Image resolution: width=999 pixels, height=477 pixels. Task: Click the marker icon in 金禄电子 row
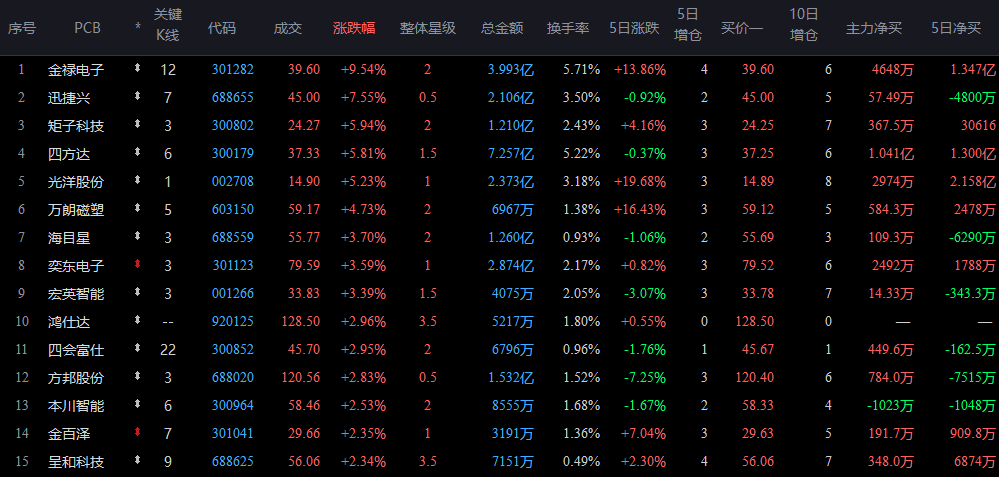(x=137, y=68)
